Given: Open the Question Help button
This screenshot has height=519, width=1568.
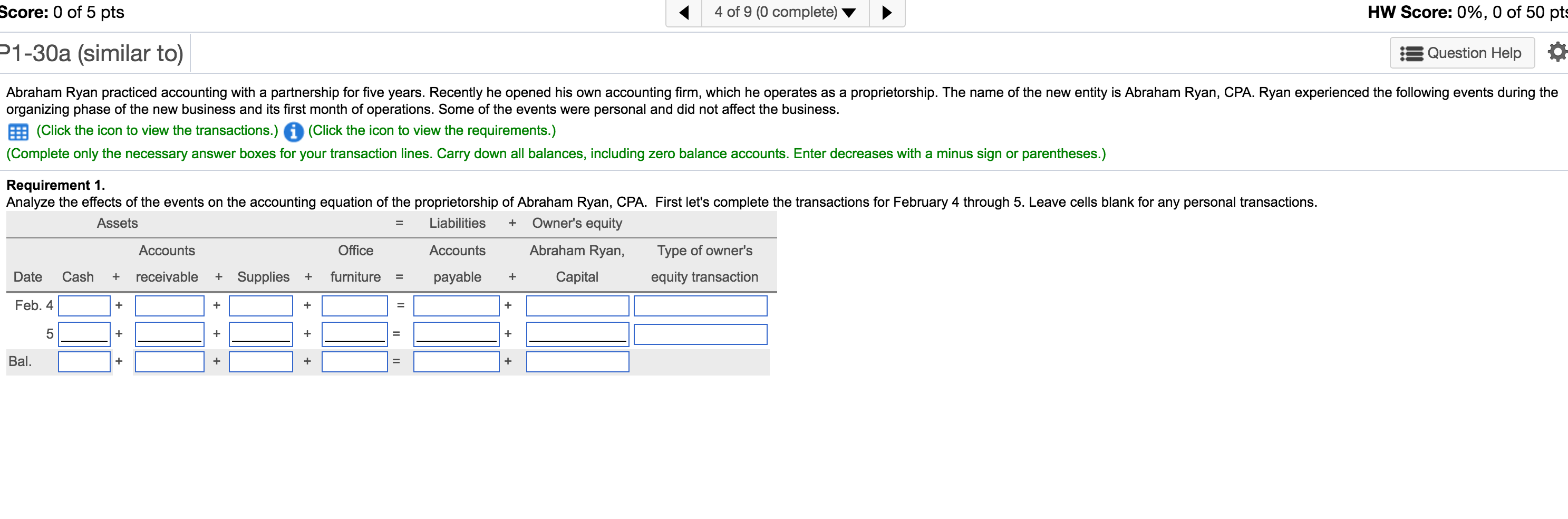Looking at the screenshot, I should tap(1462, 53).
